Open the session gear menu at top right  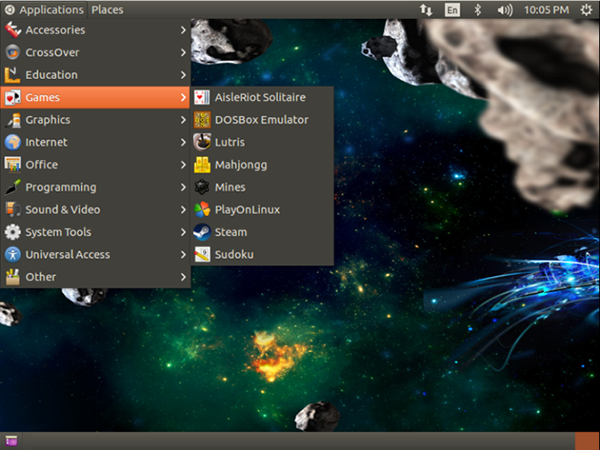pyautogui.click(x=585, y=10)
